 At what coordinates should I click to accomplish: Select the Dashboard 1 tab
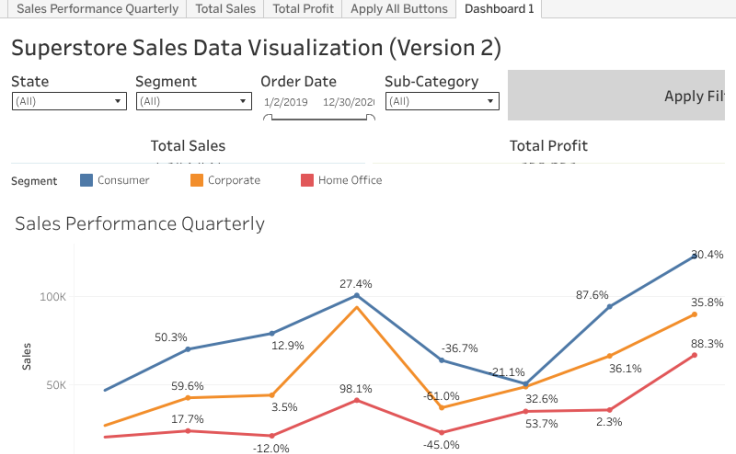tap(499, 9)
